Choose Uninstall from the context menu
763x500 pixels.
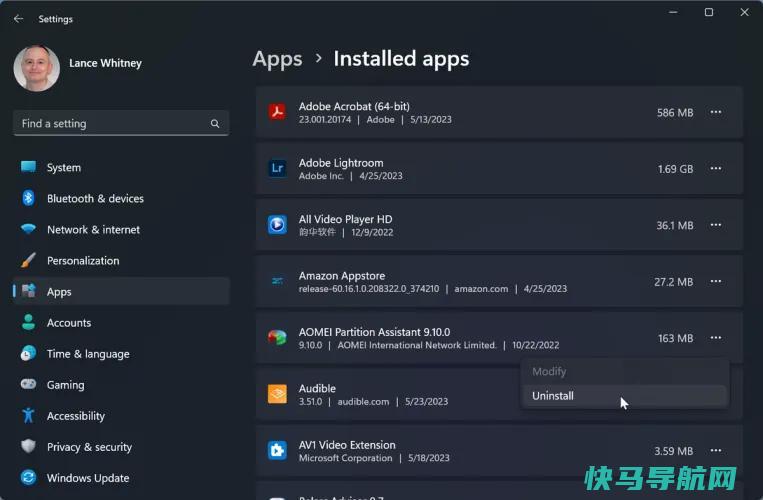pos(624,396)
